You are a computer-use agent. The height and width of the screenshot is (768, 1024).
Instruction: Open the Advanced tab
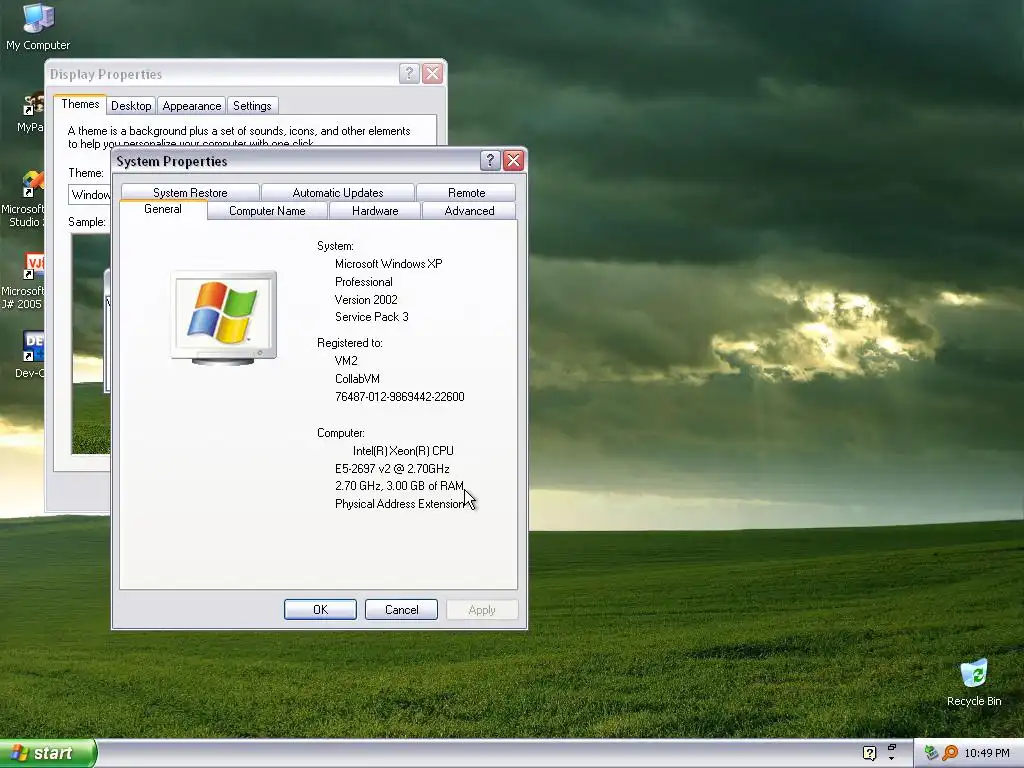click(469, 211)
